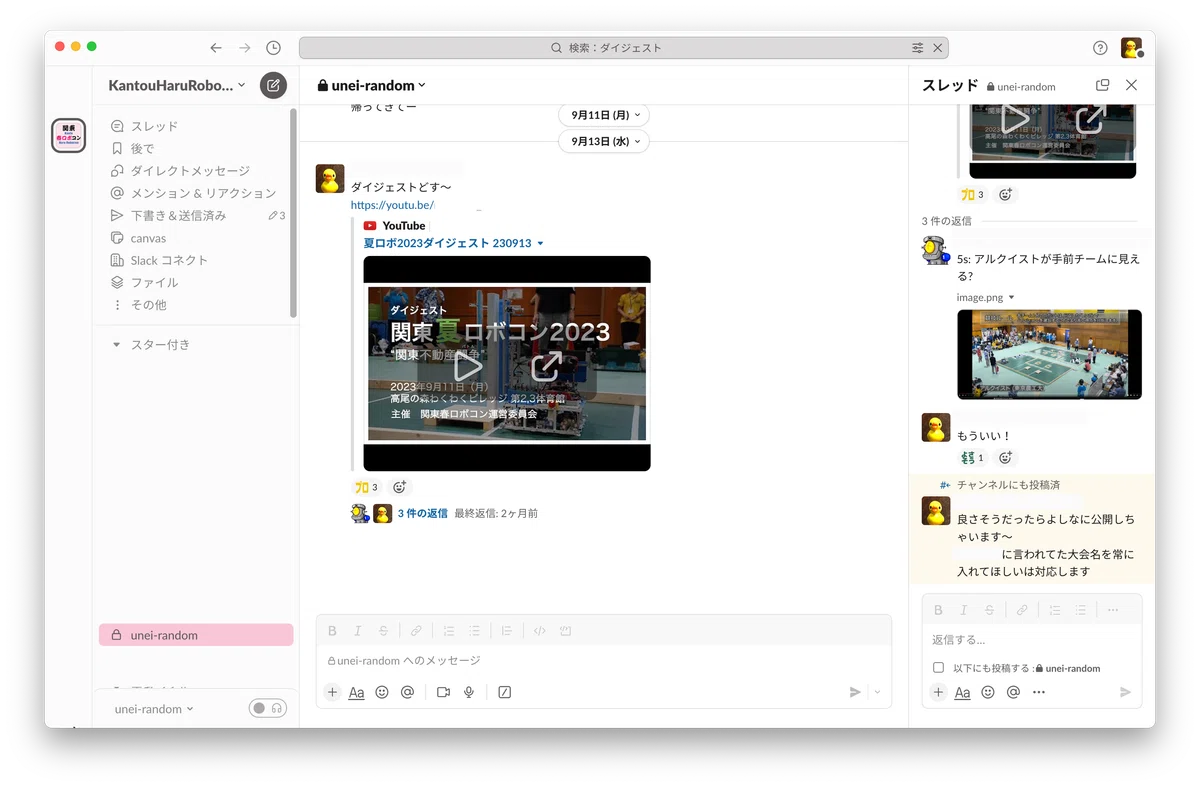1200x787 pixels.
Task: Open search filter options icon
Action: click(x=918, y=48)
